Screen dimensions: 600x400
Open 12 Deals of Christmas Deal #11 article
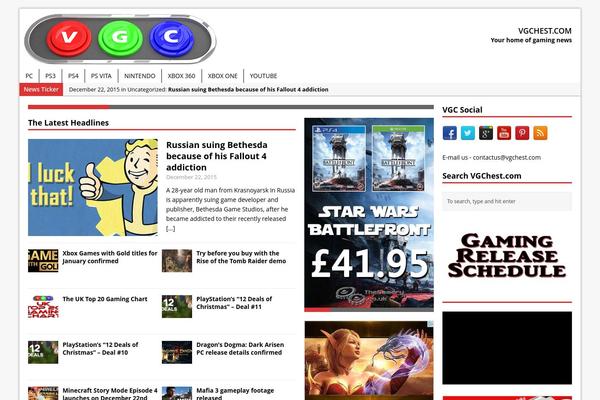click(x=234, y=303)
